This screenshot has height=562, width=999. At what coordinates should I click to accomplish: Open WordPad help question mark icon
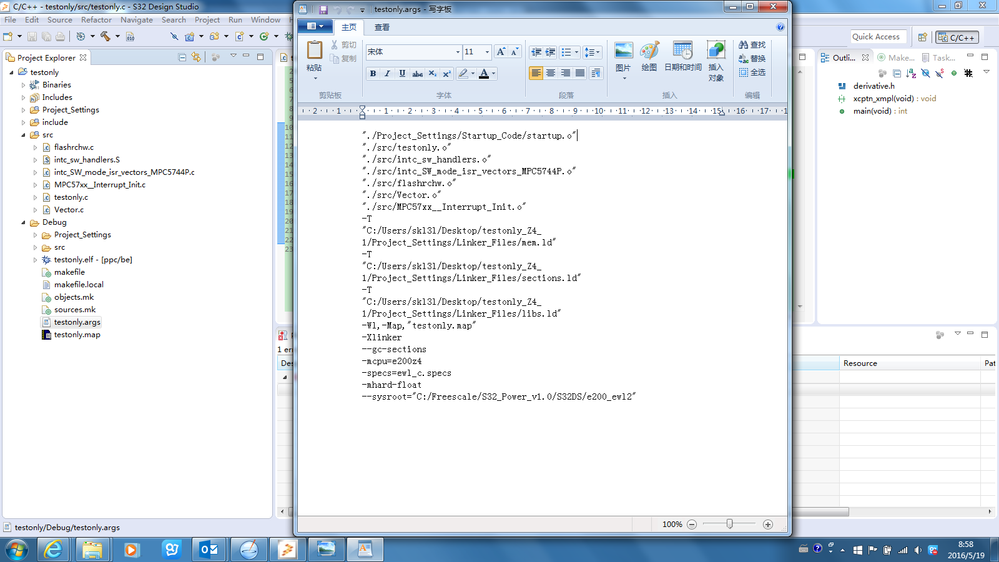click(780, 27)
